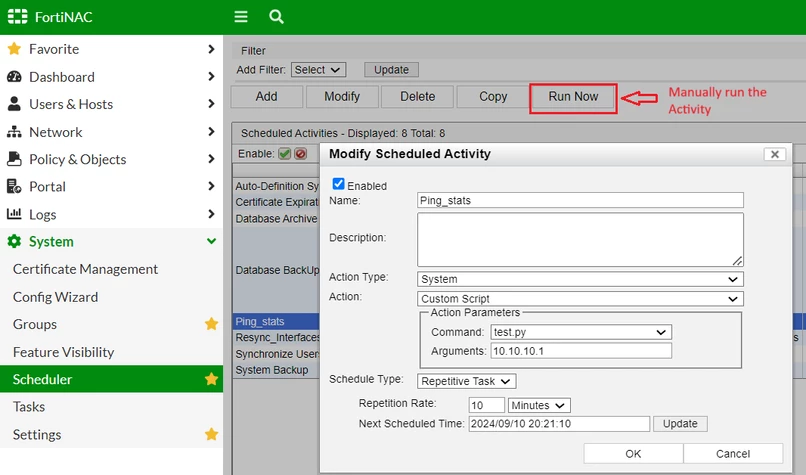Open Feature Visibility menu item
806x475 pixels.
click(x=64, y=352)
